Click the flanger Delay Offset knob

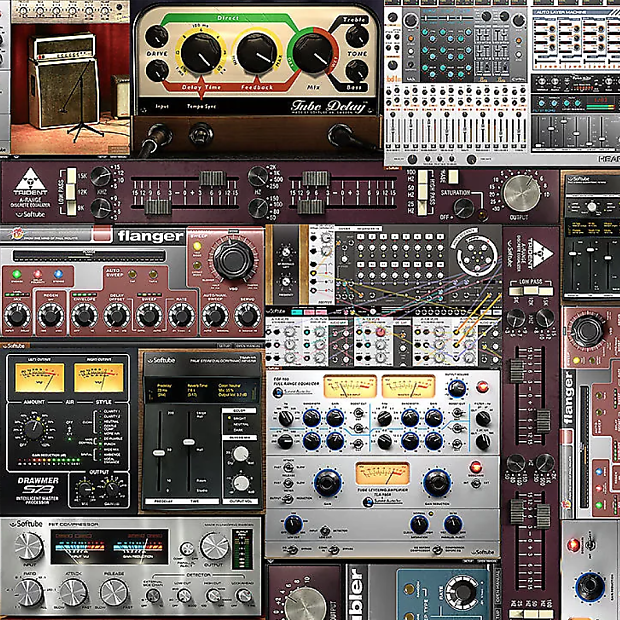click(117, 316)
